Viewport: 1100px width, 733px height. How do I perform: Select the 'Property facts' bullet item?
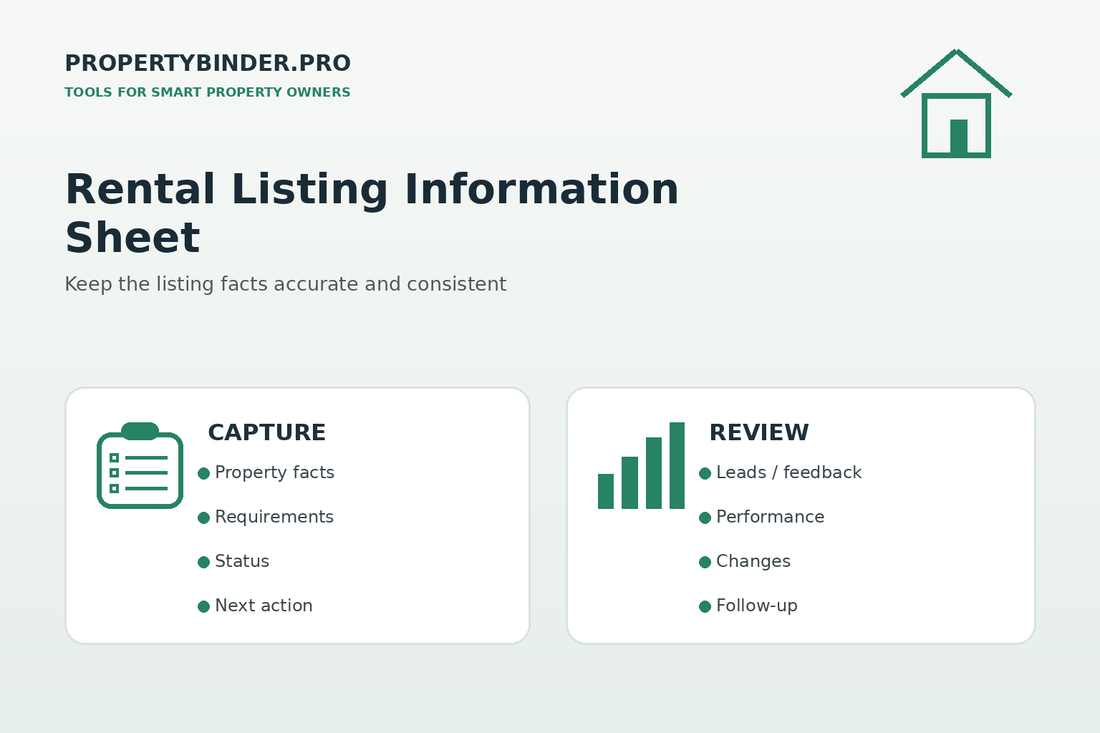click(267, 473)
